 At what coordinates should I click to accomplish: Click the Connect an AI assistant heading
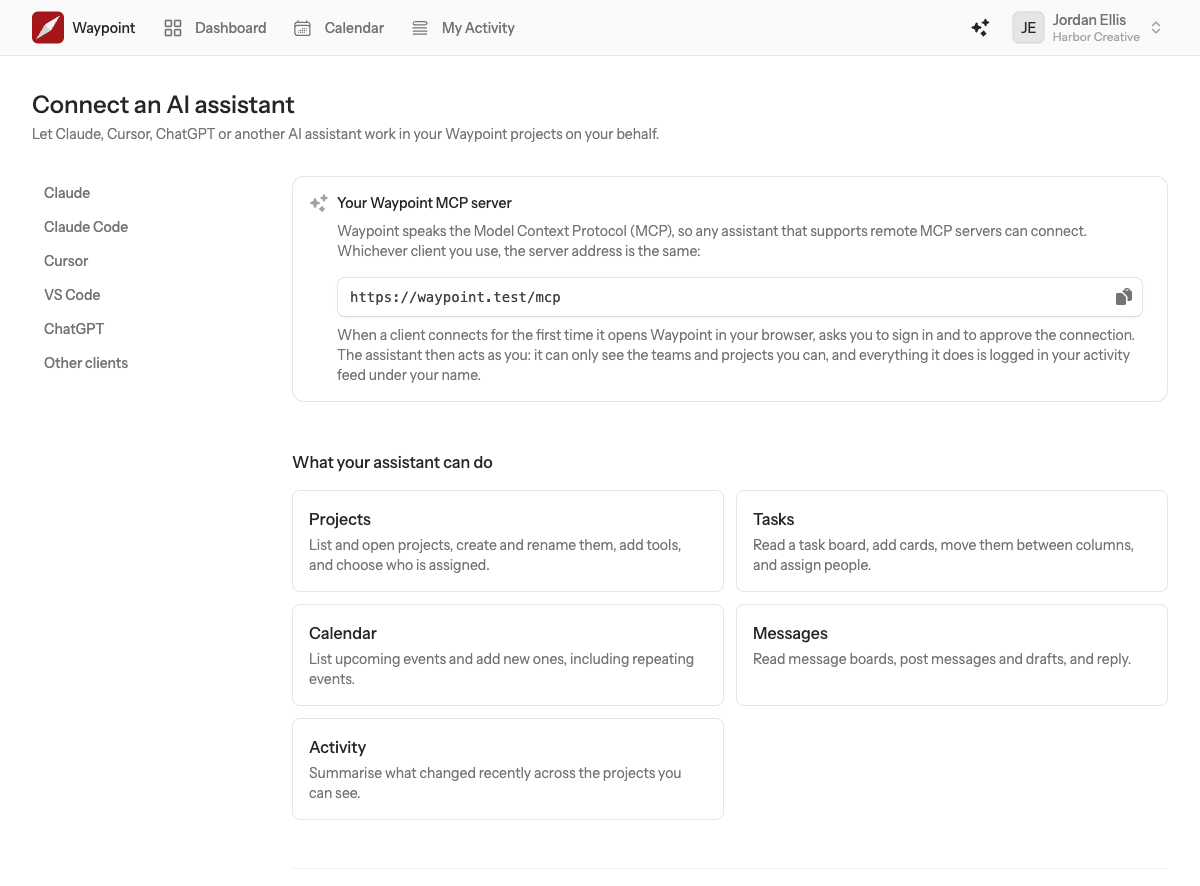click(163, 105)
